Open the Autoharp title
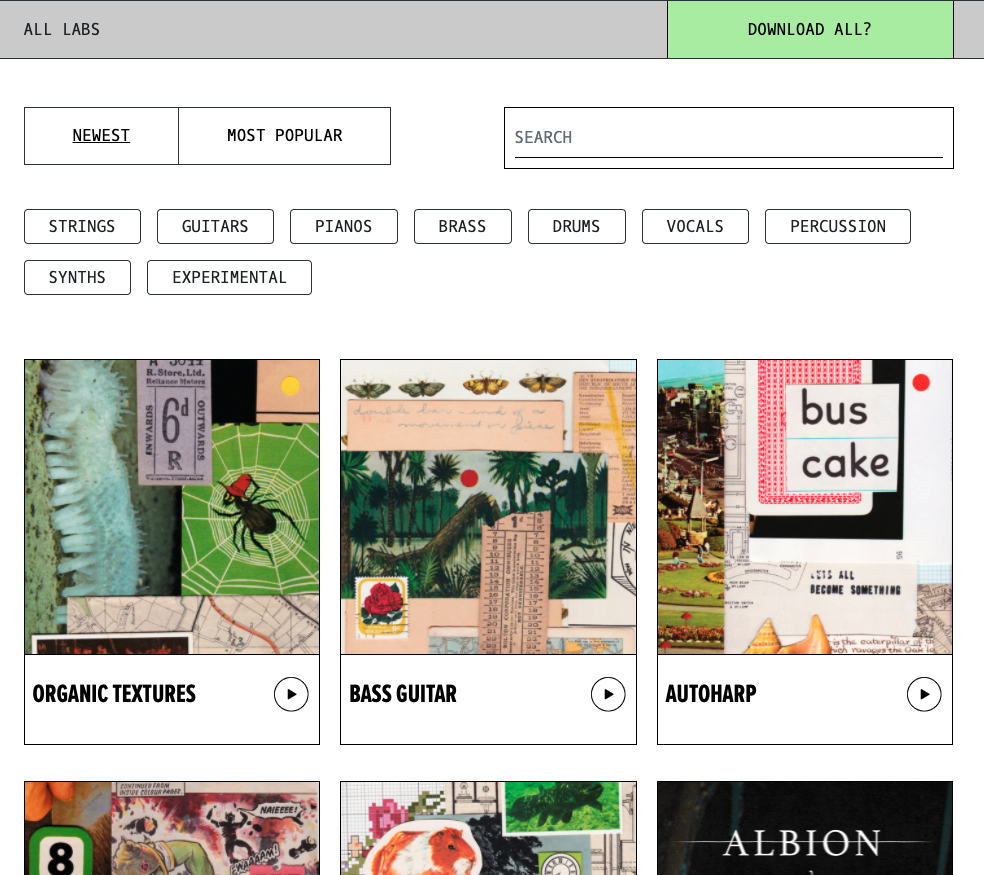The image size is (984, 875). (x=710, y=694)
